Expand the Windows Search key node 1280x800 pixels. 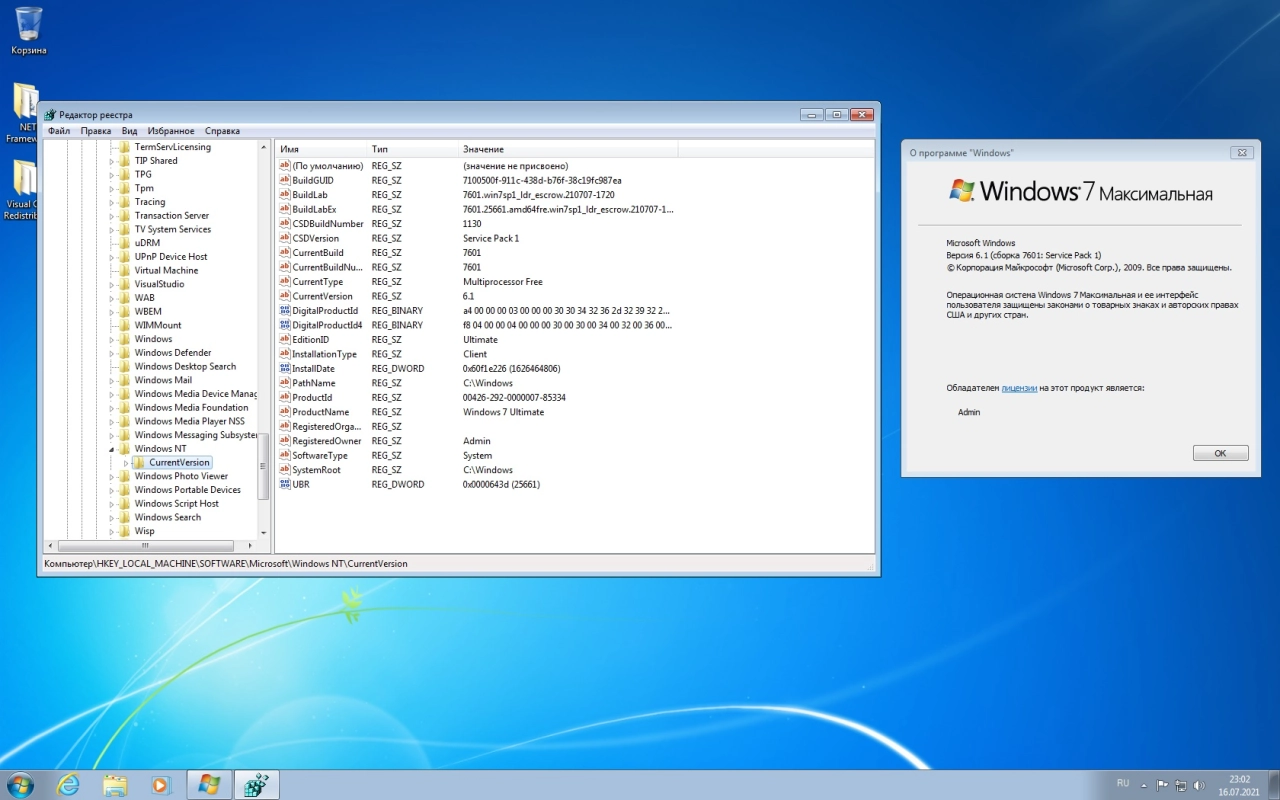coord(112,518)
